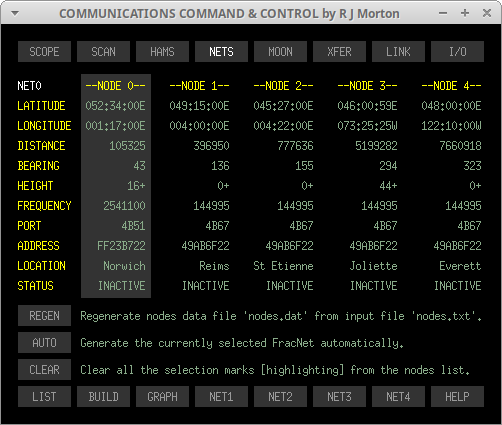Click distance value 396950

[211, 146]
